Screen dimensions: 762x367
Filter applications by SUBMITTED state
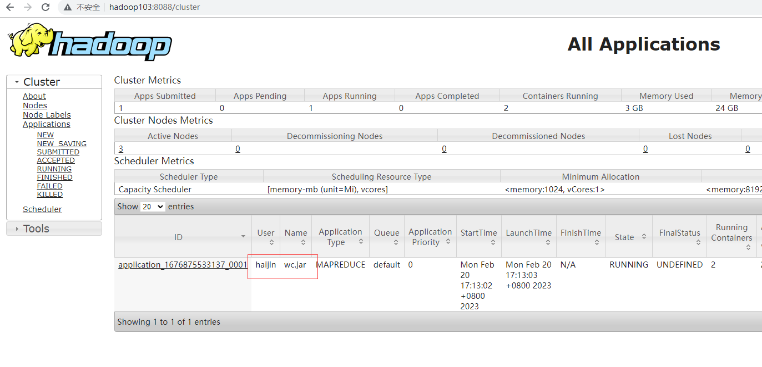58,152
